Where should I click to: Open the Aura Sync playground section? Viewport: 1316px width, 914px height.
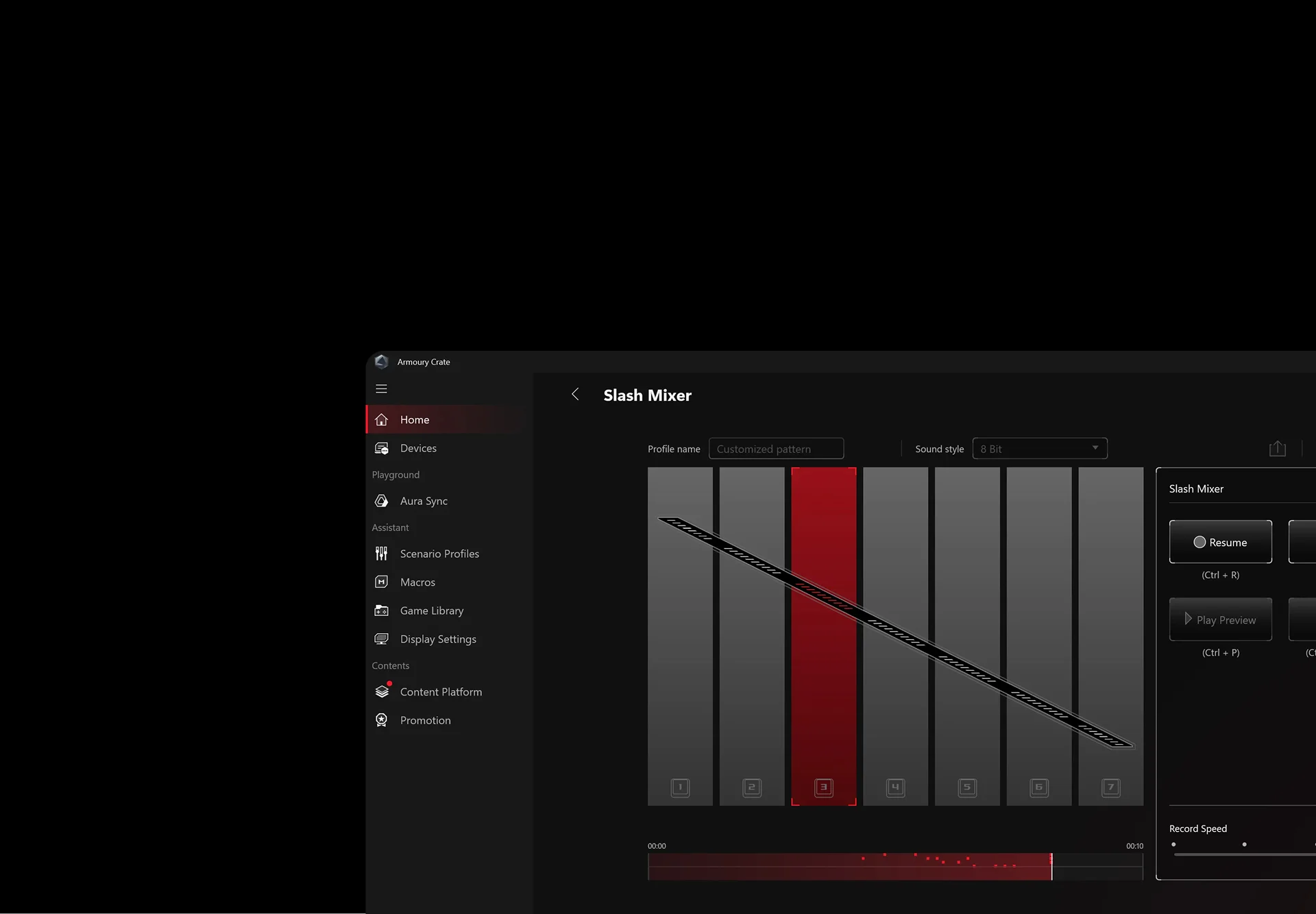(423, 500)
